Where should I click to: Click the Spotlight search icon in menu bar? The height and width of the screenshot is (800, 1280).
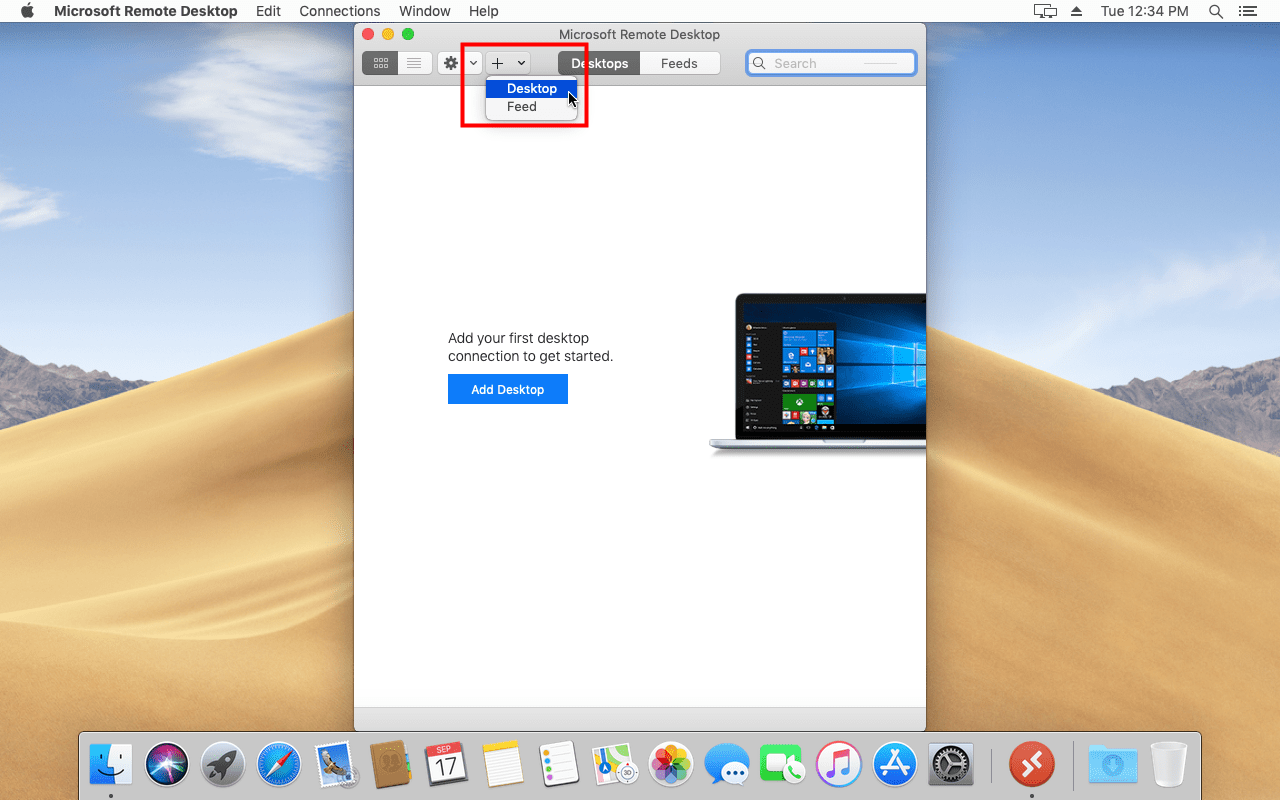(x=1216, y=11)
